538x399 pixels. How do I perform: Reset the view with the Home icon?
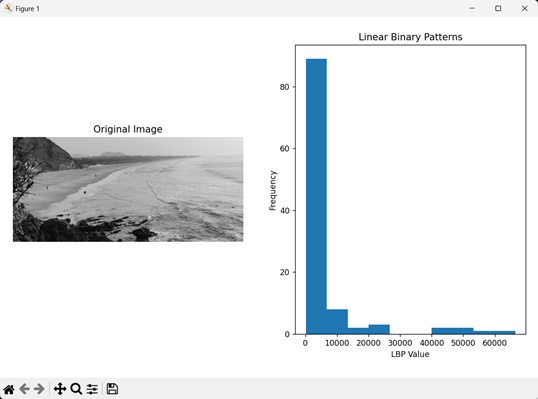coord(9,389)
